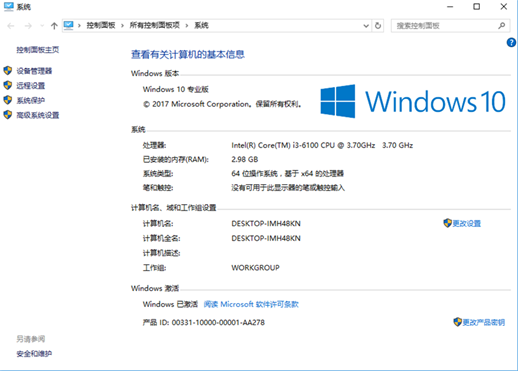Expand chevron after computer icon in address bar

79,25
